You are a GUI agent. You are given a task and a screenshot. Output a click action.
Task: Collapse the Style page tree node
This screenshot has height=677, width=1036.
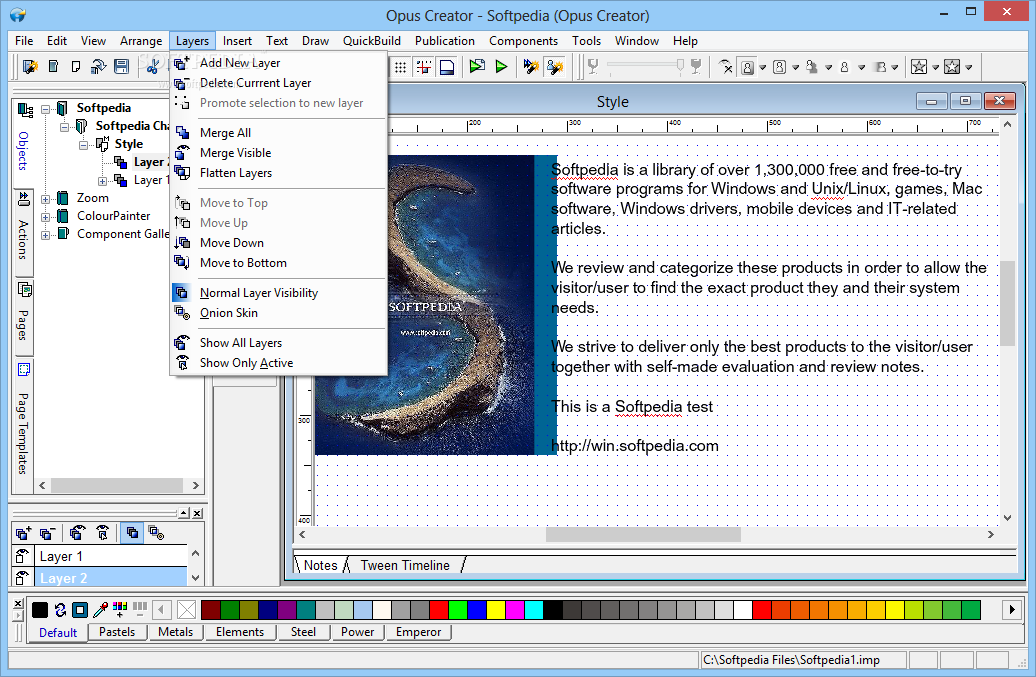(83, 145)
